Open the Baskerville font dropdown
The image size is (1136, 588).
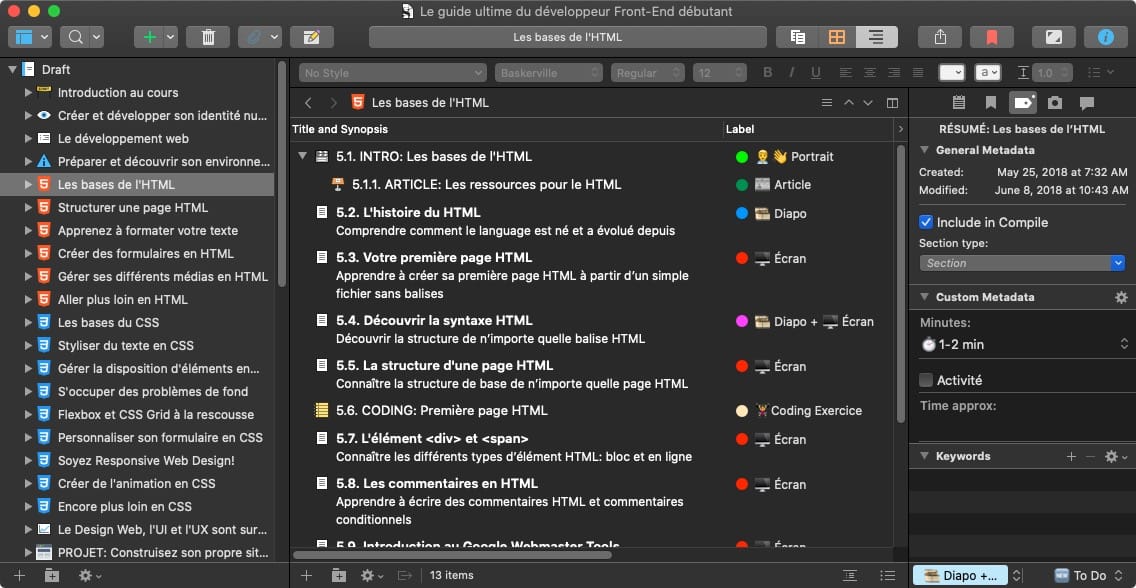click(x=548, y=72)
